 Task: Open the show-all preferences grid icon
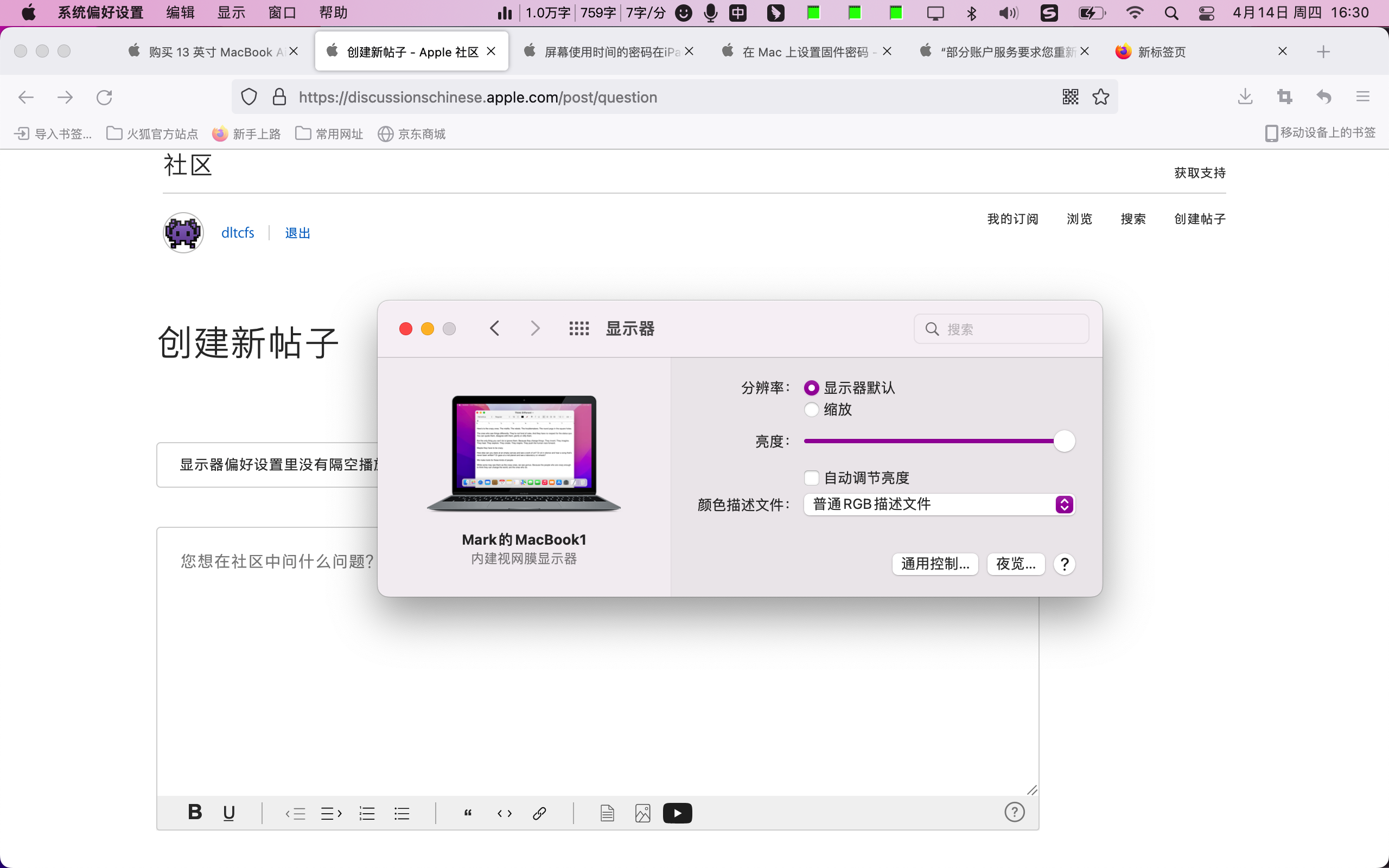pyautogui.click(x=578, y=328)
